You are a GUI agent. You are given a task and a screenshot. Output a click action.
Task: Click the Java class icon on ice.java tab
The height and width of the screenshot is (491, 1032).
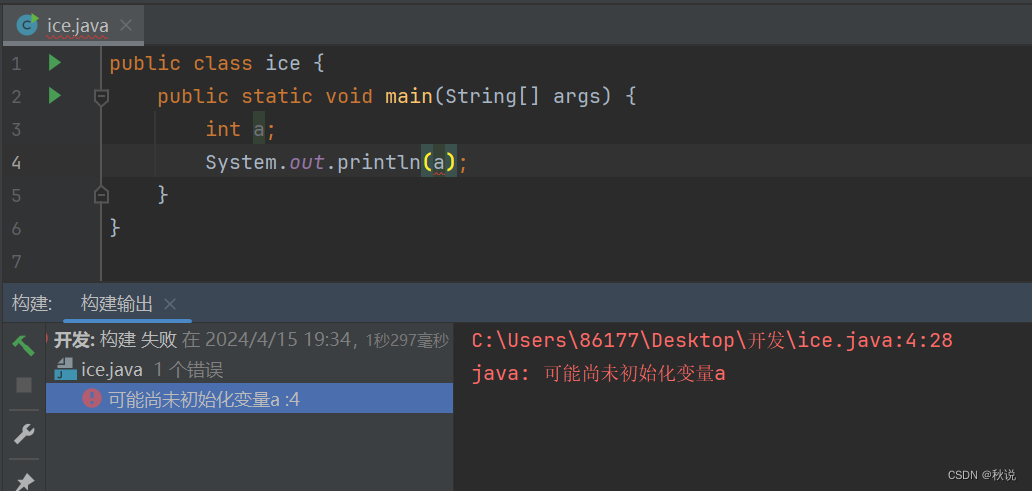[x=28, y=25]
